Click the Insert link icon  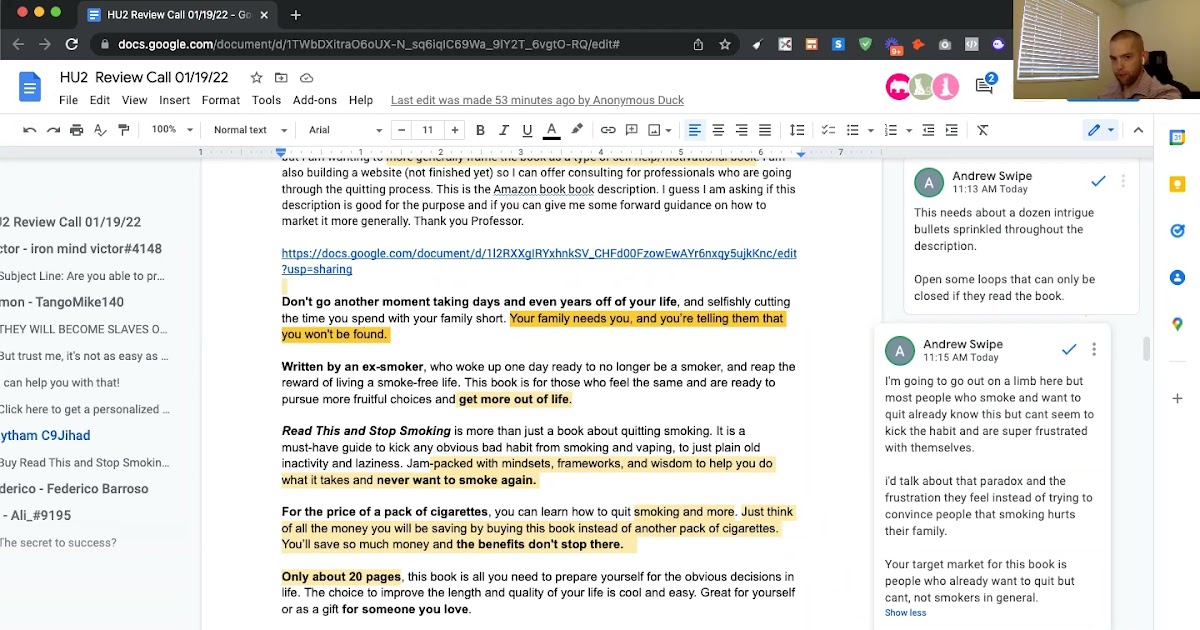[608, 130]
